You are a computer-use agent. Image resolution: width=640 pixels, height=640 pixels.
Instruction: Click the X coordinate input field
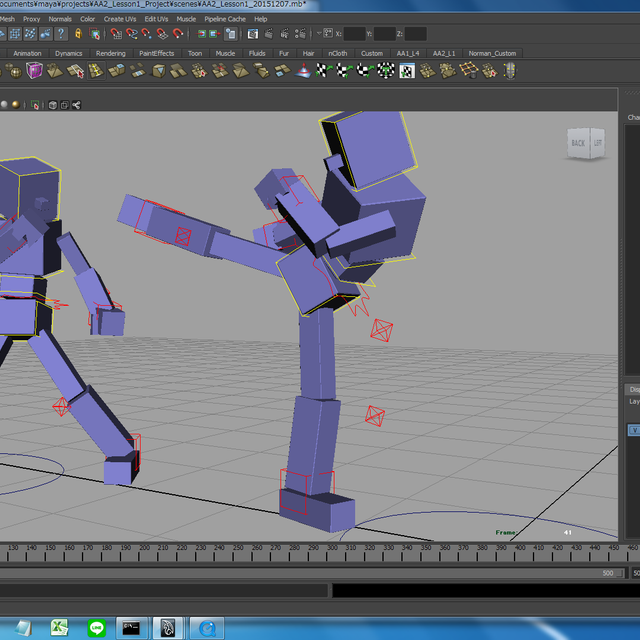pyautogui.click(x=354, y=34)
